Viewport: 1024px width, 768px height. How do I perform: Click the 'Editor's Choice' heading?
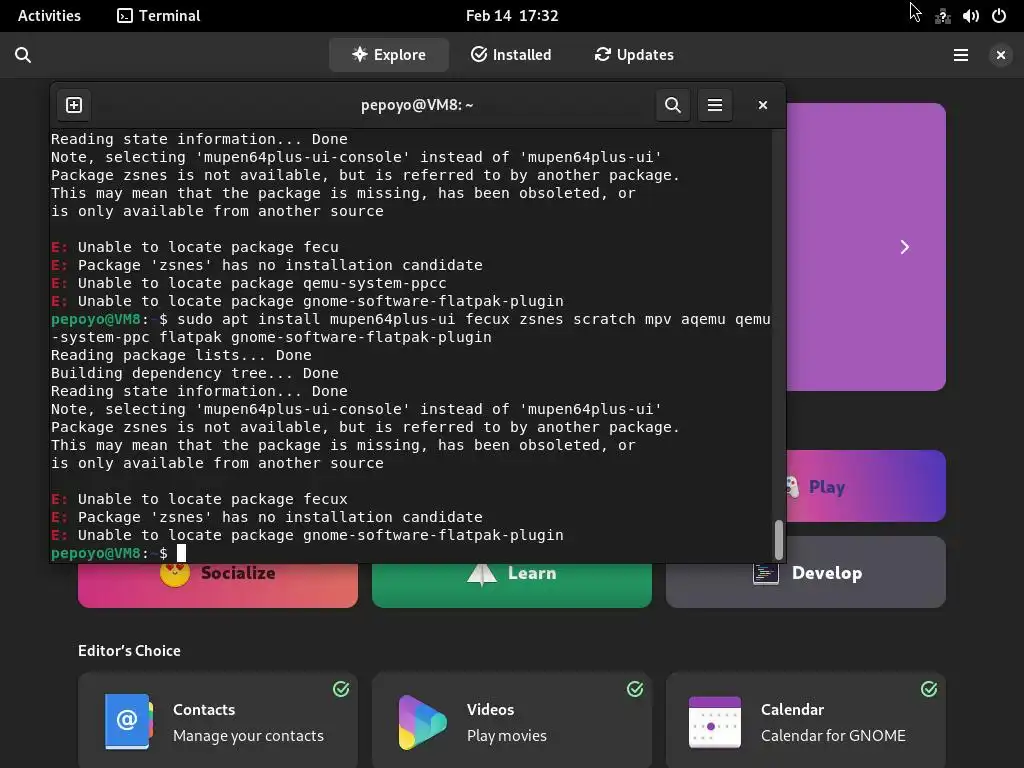(129, 650)
